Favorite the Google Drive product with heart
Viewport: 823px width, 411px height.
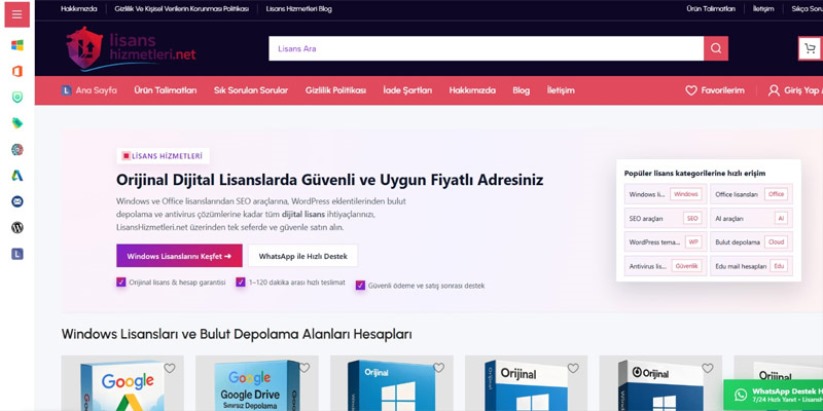(x=304, y=368)
